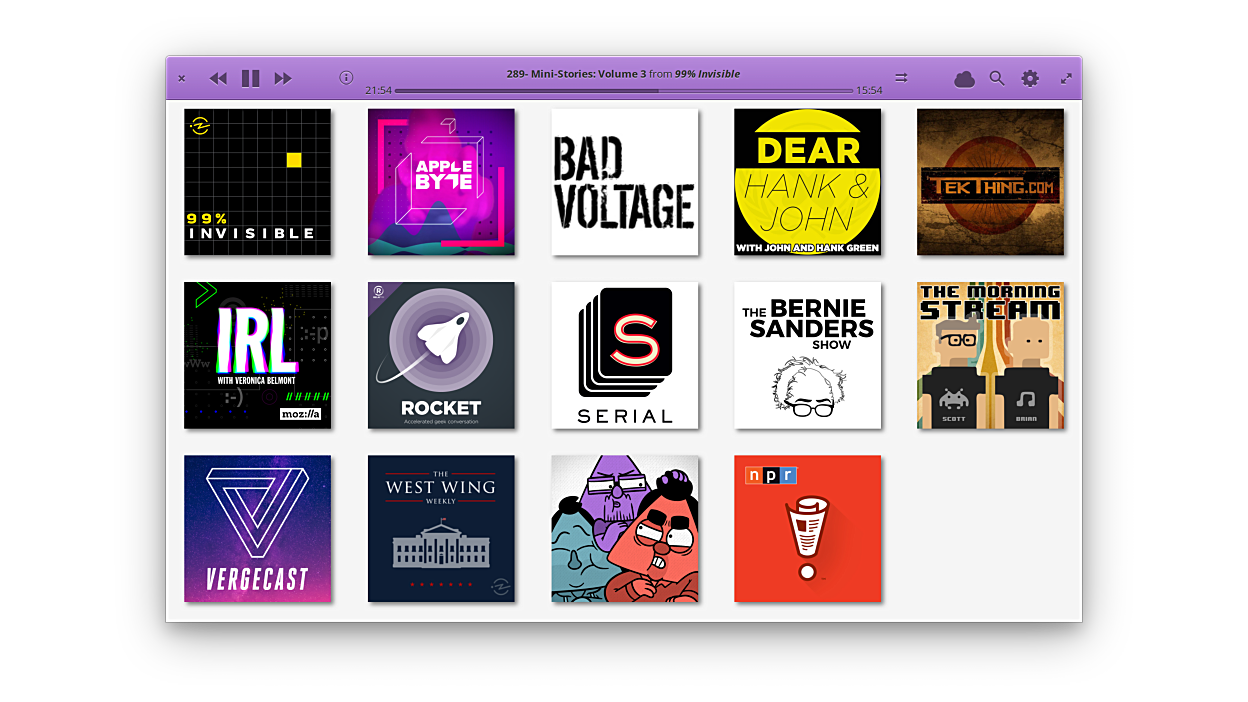The height and width of the screenshot is (702, 1248).
Task: Open the Bad Voltage podcast
Action: click(x=625, y=182)
